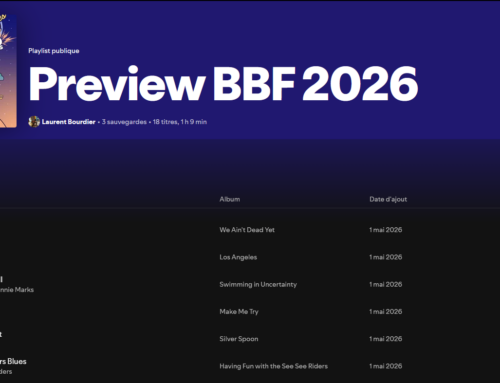Open the album Los Angeles
The image size is (500, 383).
[238, 257]
